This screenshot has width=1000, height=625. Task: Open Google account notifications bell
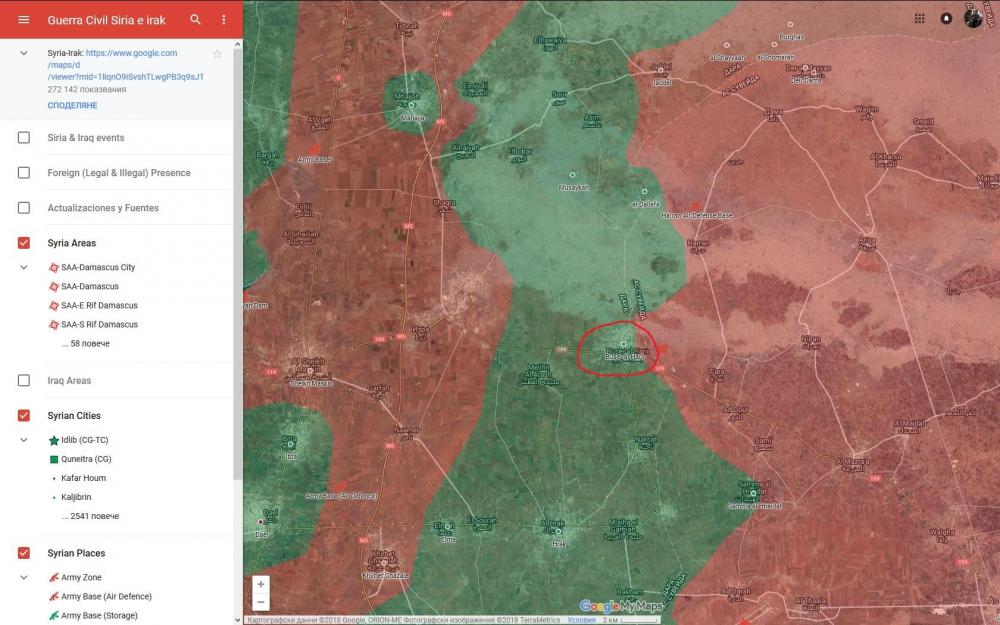[x=946, y=18]
